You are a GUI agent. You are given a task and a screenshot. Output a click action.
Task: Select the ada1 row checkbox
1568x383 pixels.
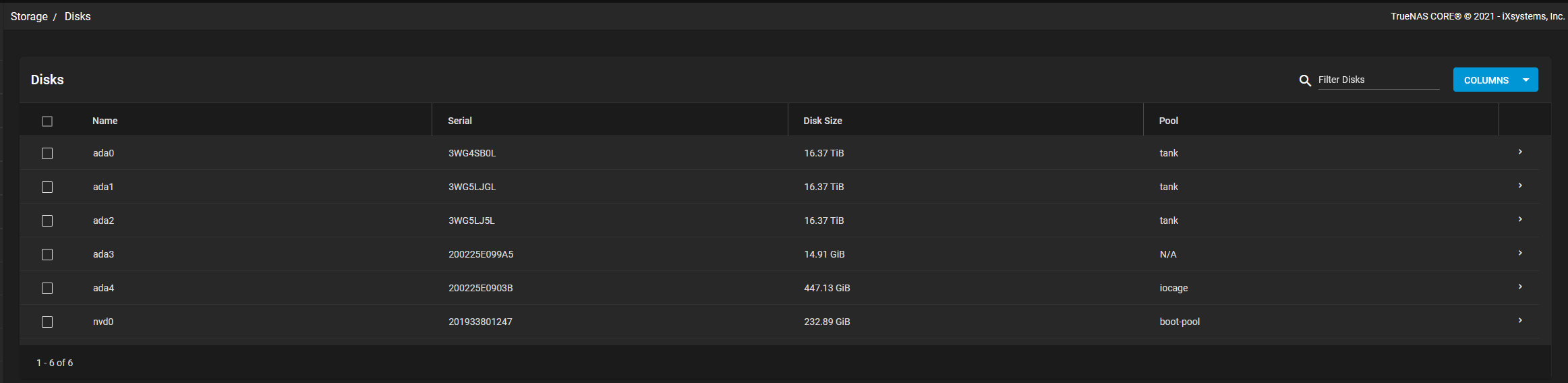47,187
